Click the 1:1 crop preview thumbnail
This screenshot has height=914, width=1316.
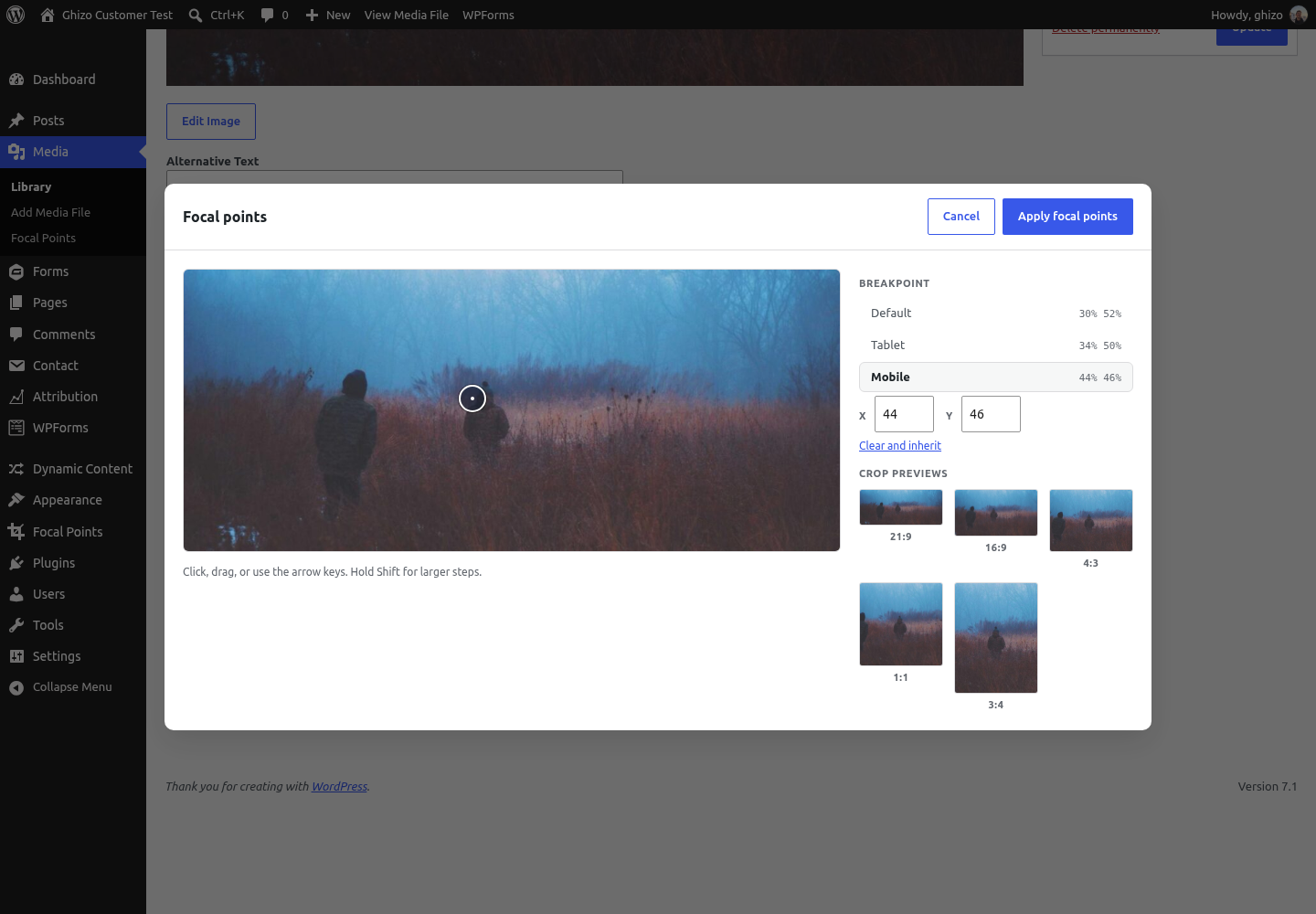[901, 624]
